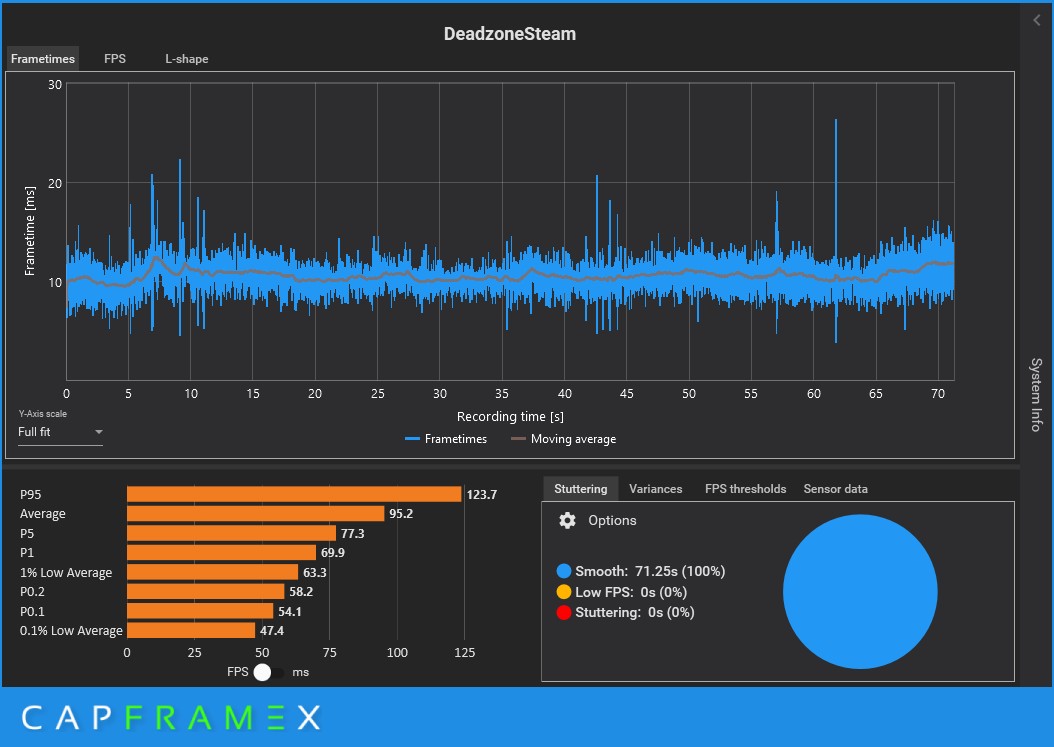Open the Y-Axis scale Full fit dropdown

coord(60,432)
